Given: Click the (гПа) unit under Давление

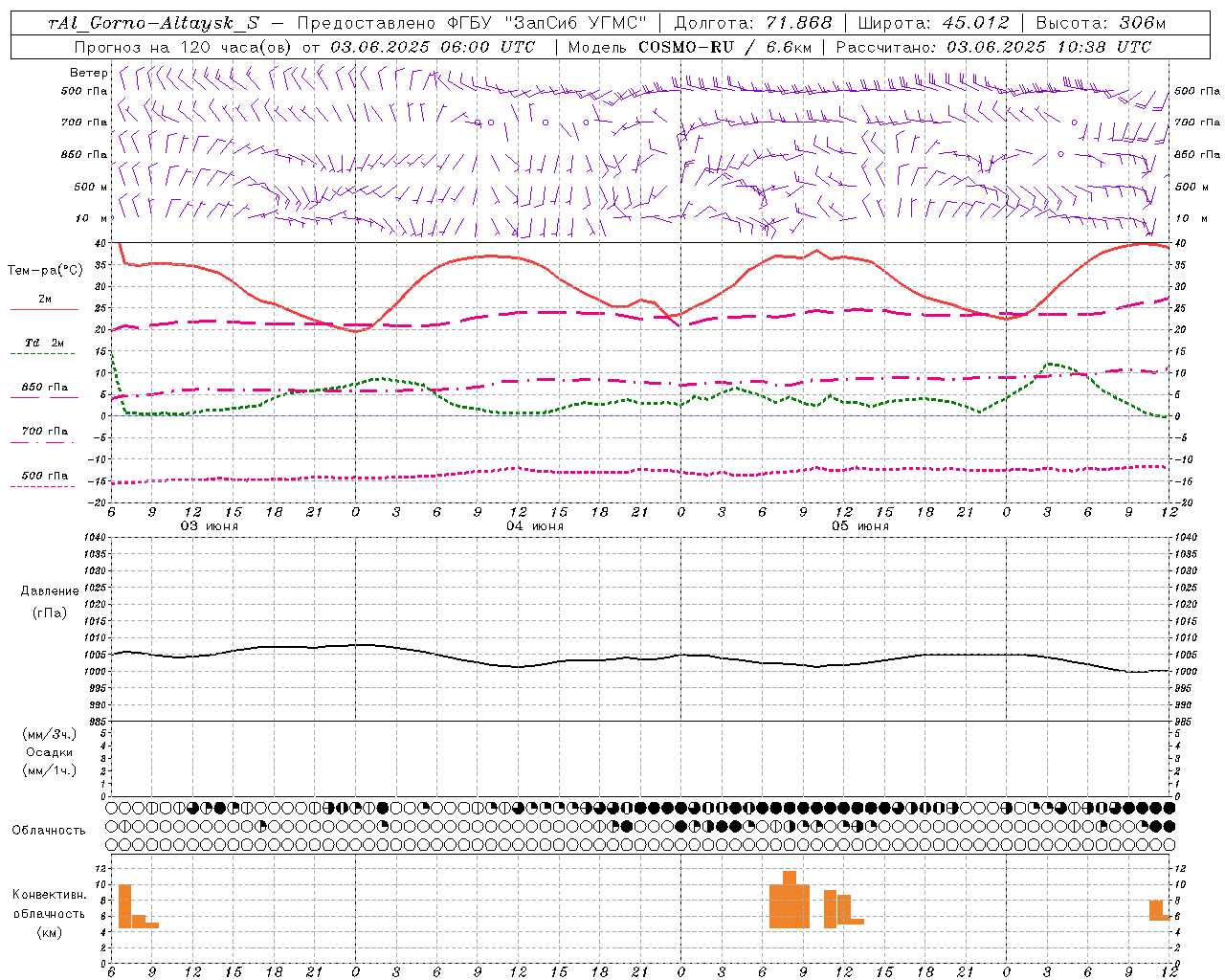Looking at the screenshot, I should pos(50,613).
